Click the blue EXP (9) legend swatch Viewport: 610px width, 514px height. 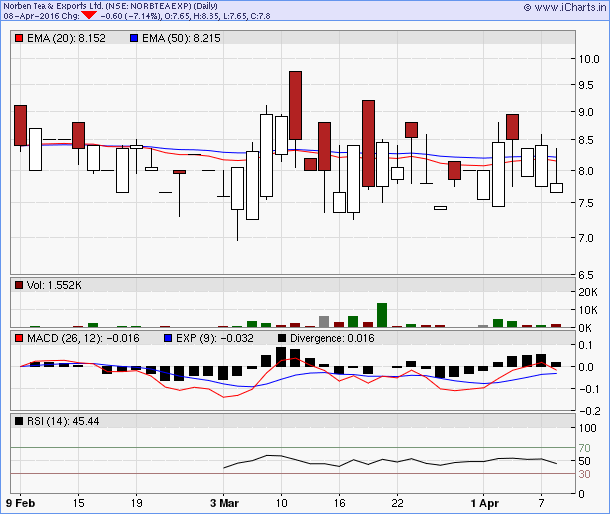click(168, 338)
